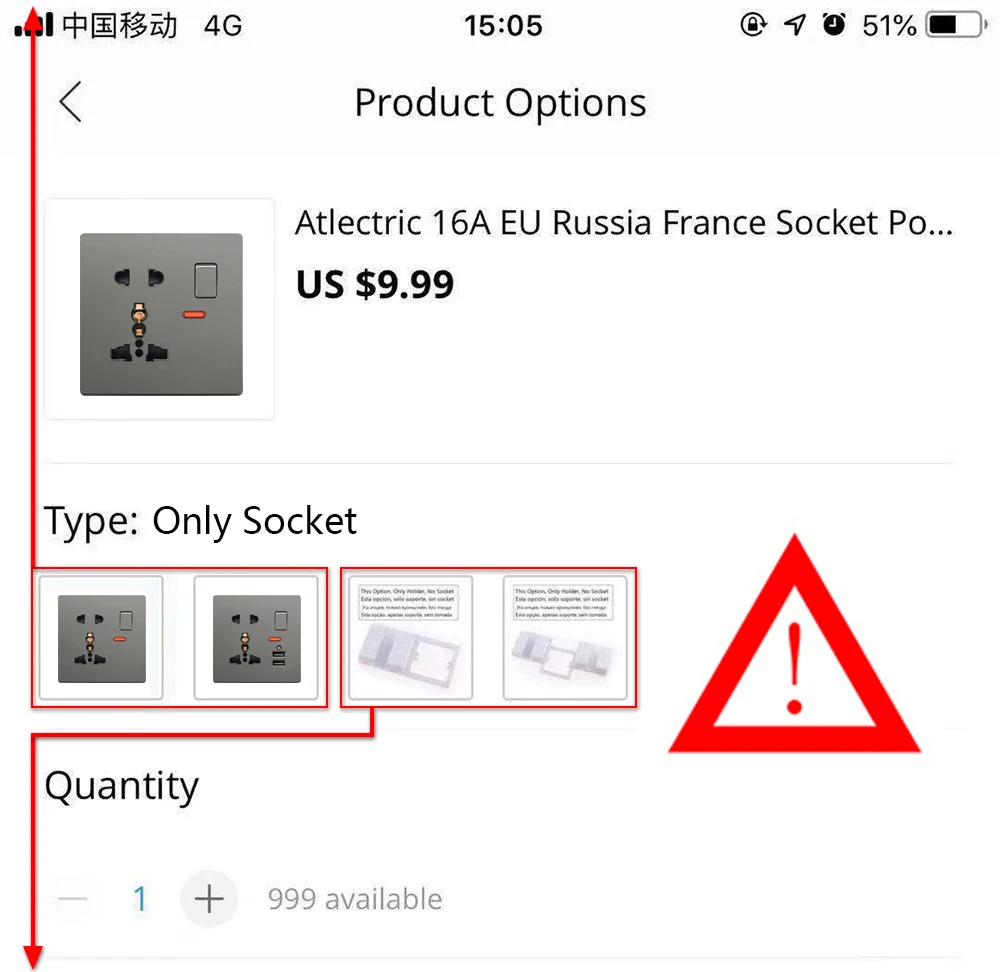This screenshot has height=972, width=1000.
Task: Click the alarm clock status icon
Action: (x=834, y=25)
